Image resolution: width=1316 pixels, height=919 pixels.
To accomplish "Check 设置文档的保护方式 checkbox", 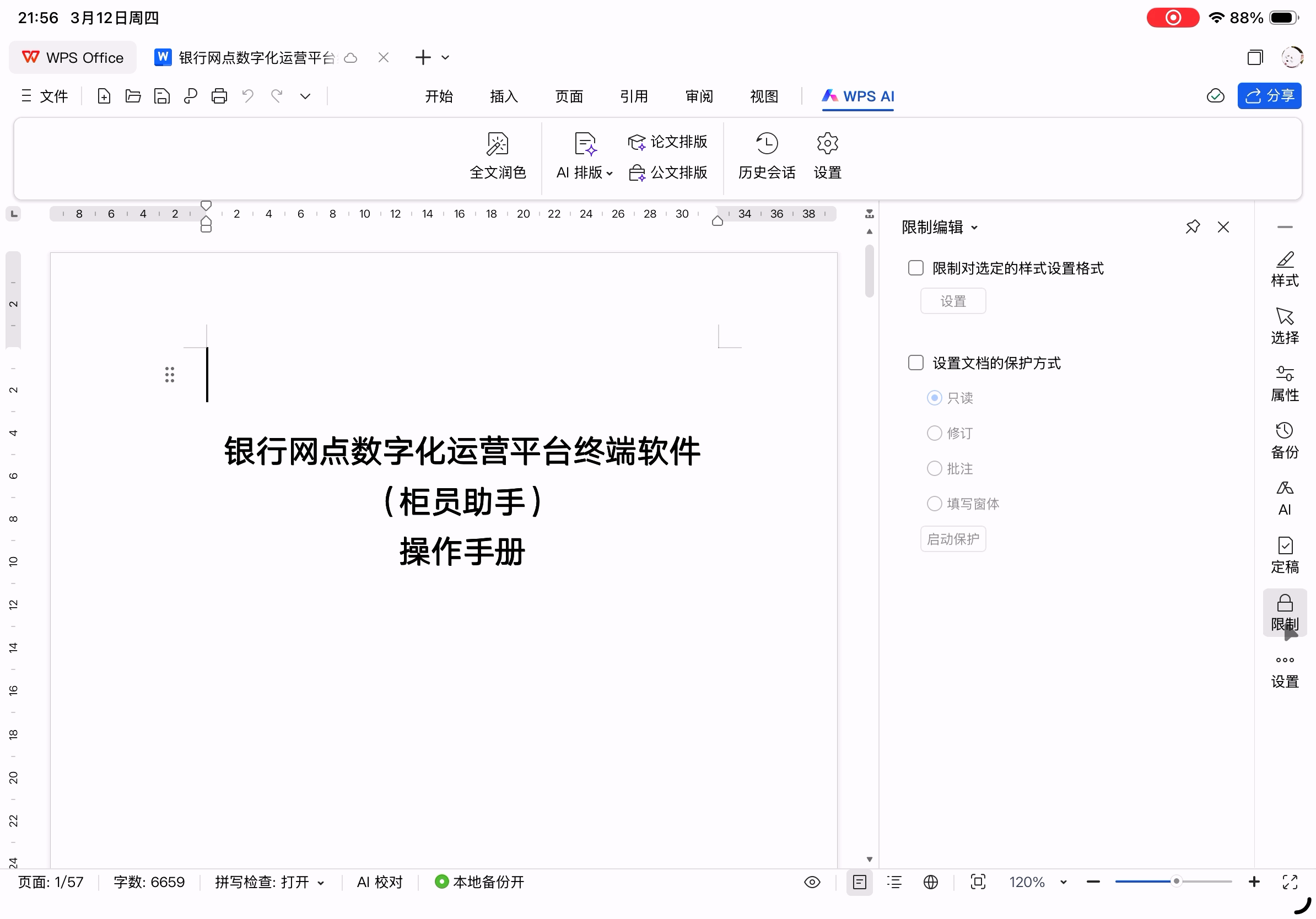I will (x=915, y=363).
